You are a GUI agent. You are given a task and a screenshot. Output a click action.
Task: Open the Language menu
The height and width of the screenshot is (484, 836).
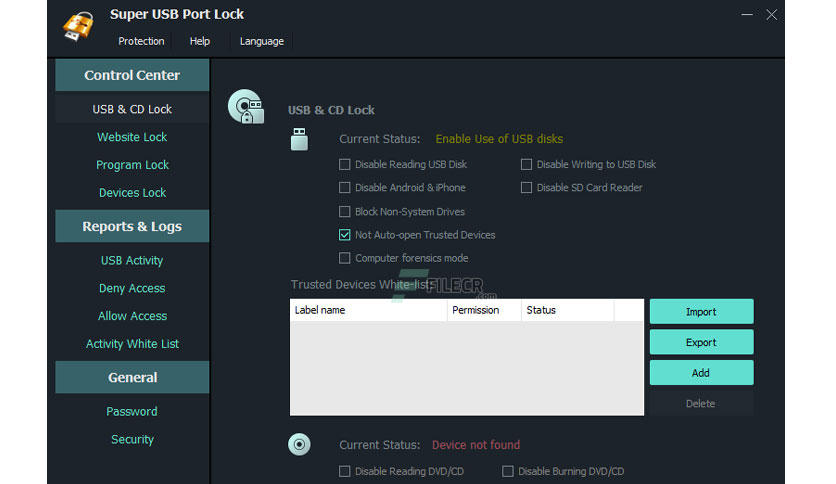[262, 41]
